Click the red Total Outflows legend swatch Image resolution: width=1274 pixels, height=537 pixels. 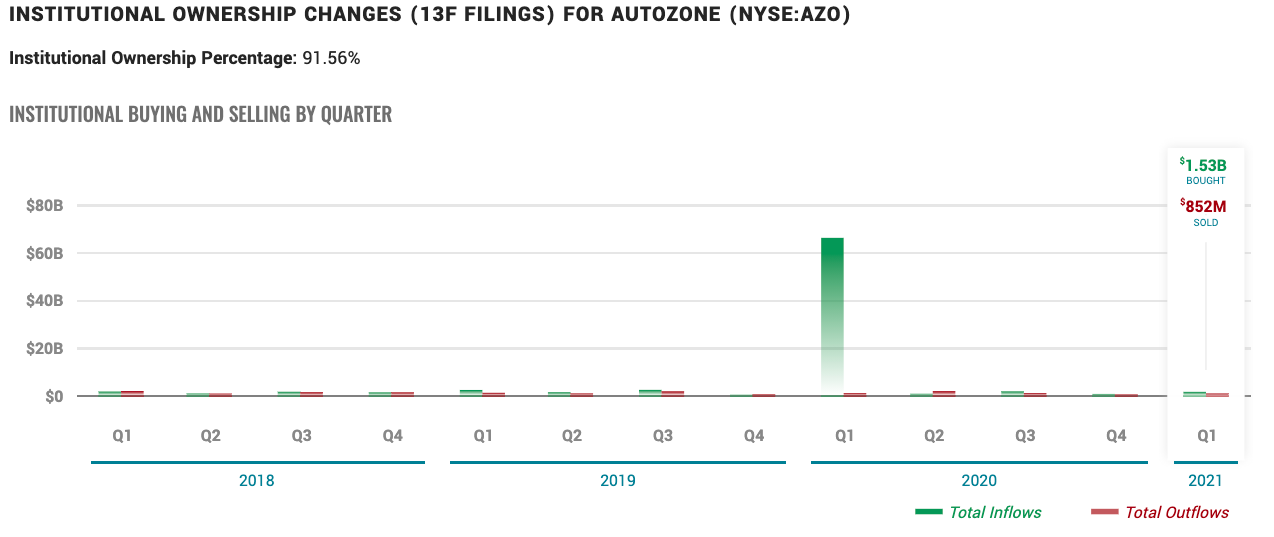pyautogui.click(x=1104, y=512)
